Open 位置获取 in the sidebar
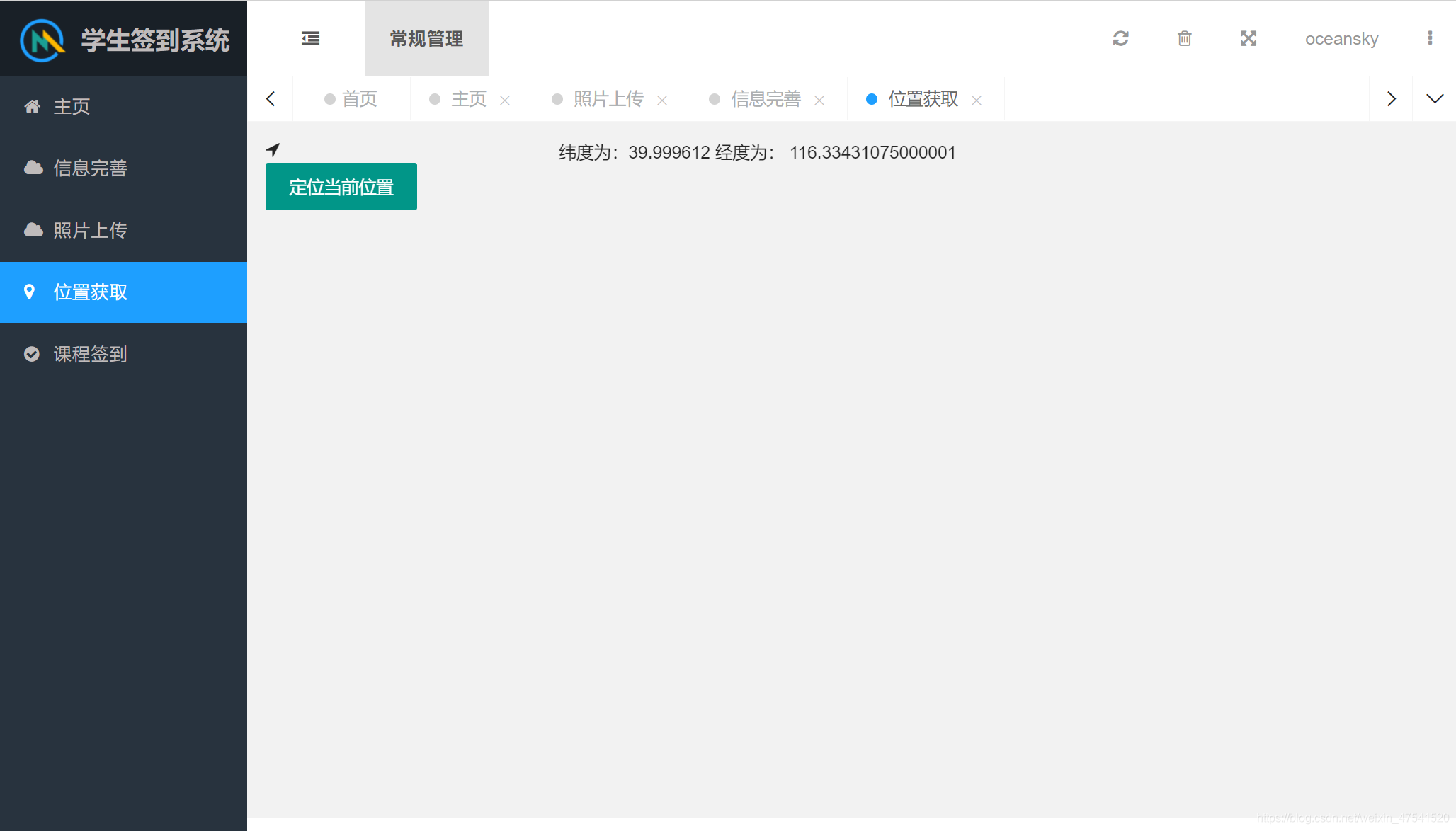 tap(123, 292)
